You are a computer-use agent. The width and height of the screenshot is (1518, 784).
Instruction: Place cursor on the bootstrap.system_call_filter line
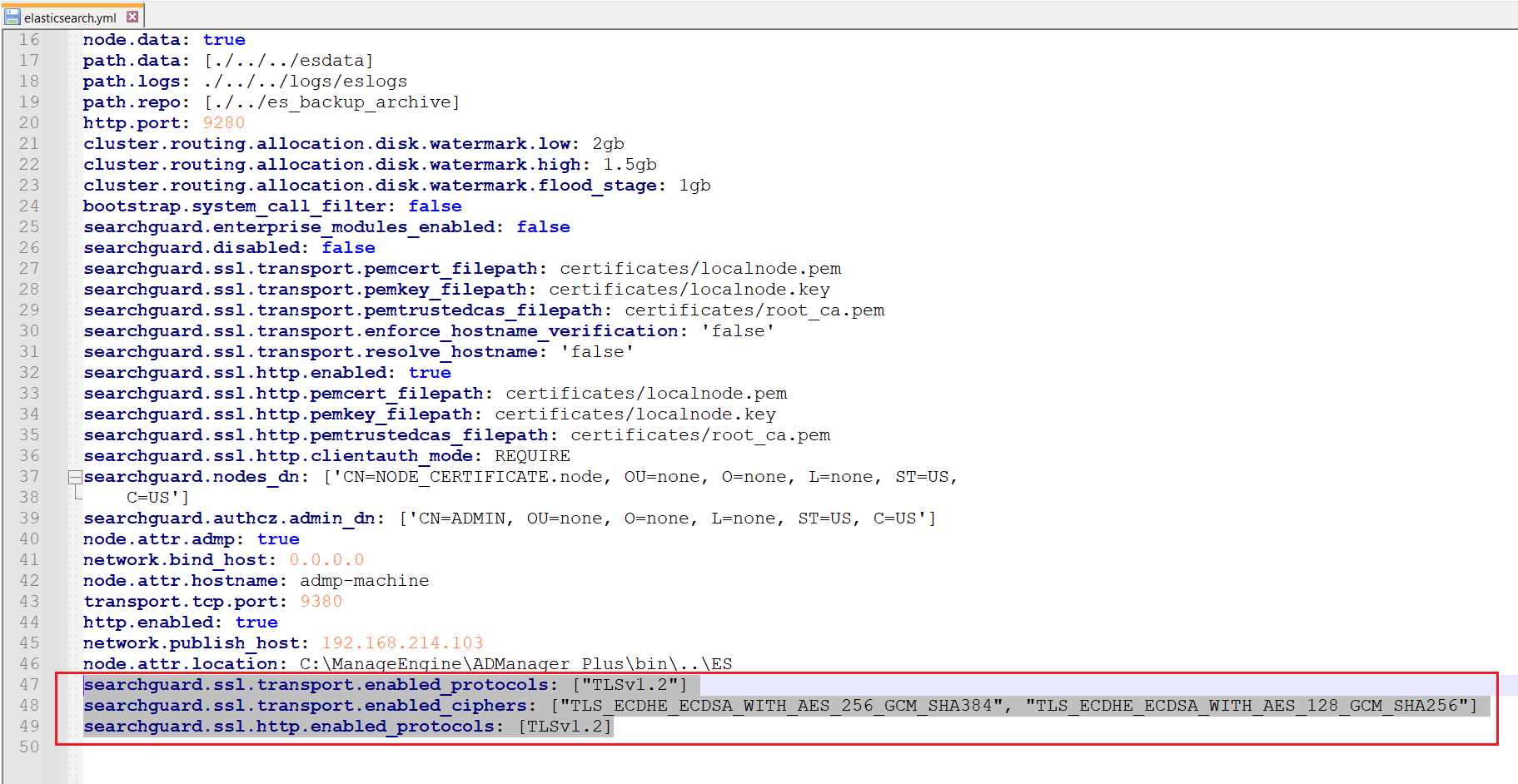[x=272, y=206]
